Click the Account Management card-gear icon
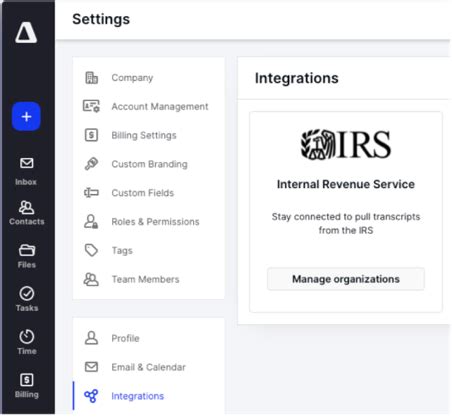 91,106
